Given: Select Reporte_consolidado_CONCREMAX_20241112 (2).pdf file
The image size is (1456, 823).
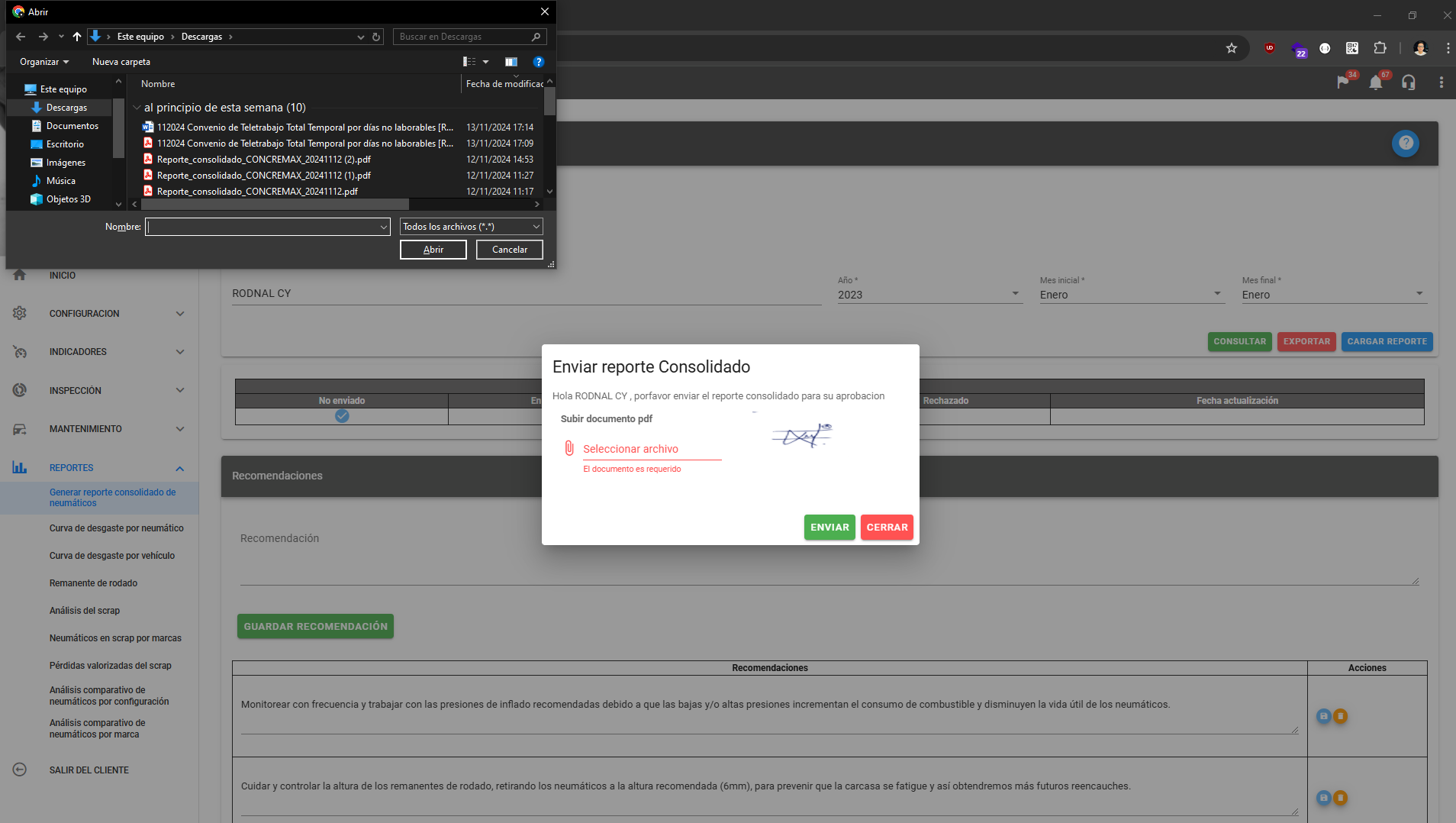Looking at the screenshot, I should (263, 160).
